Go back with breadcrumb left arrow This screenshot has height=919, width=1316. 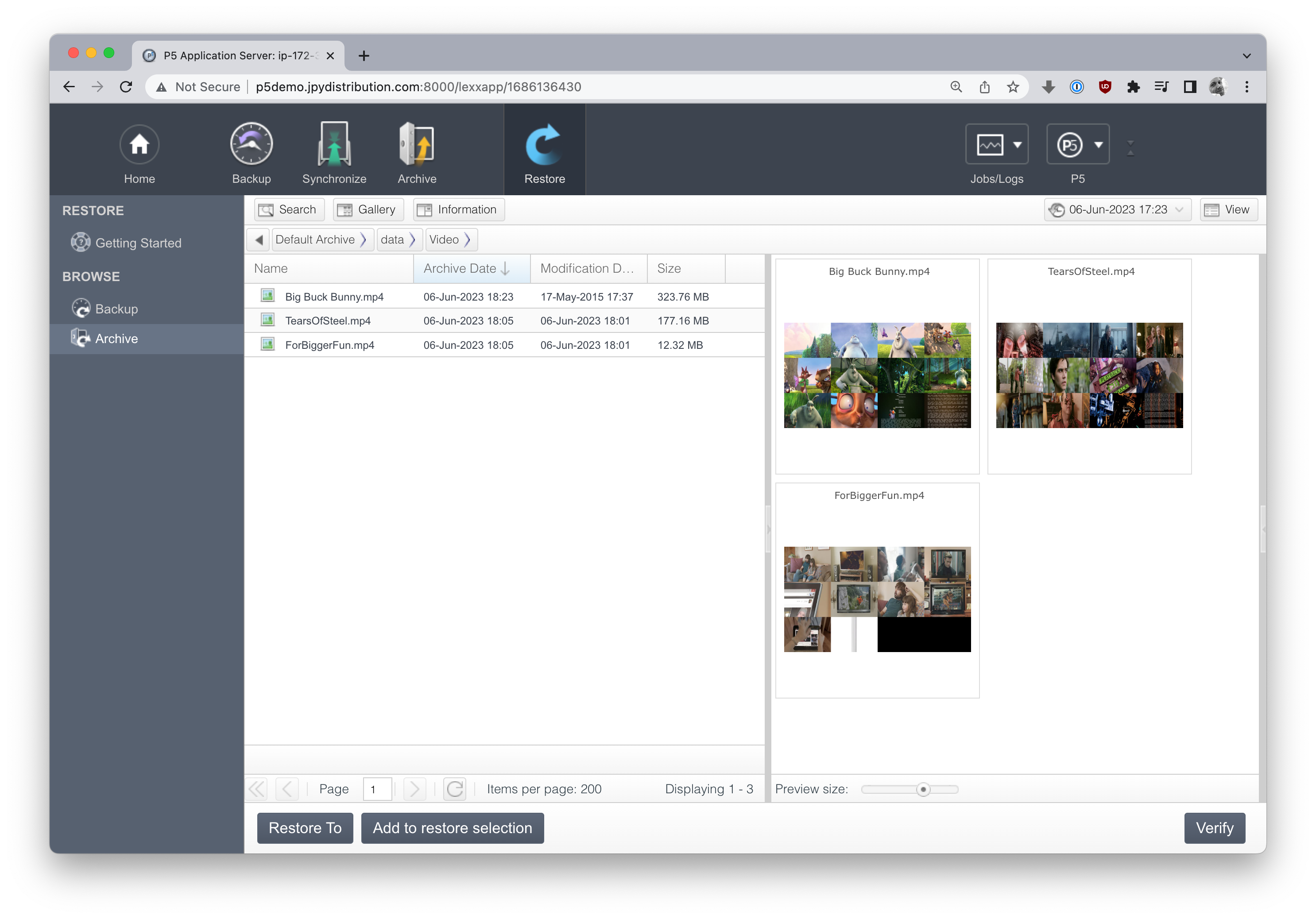point(259,239)
